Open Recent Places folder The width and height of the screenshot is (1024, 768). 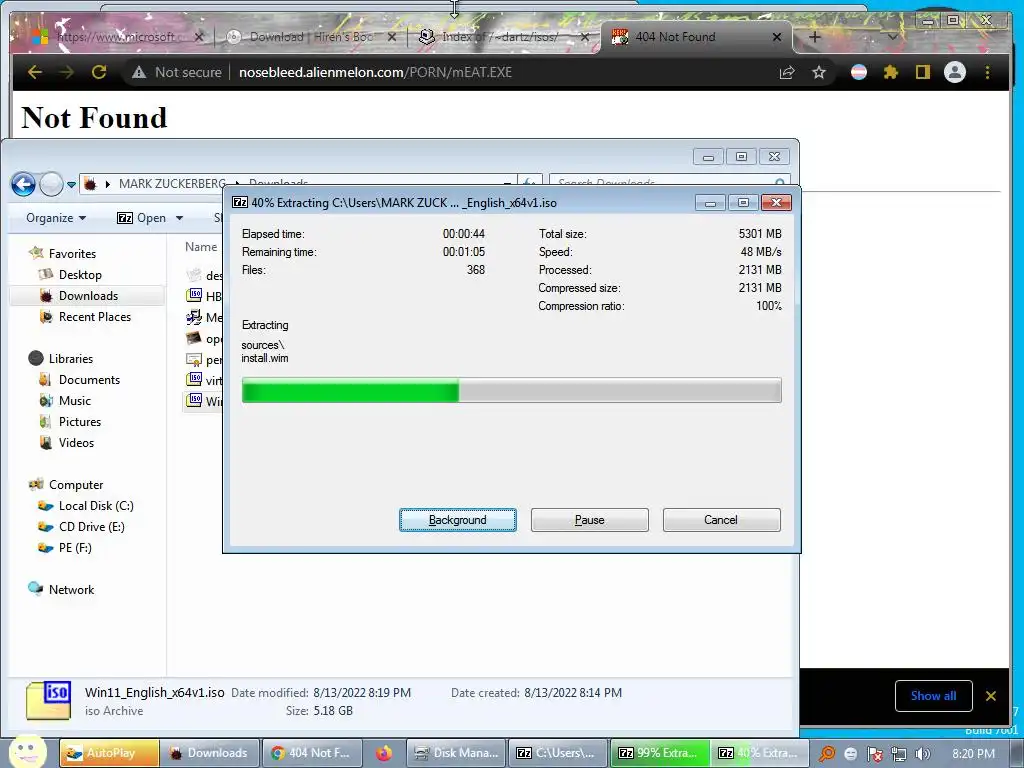(x=86, y=317)
